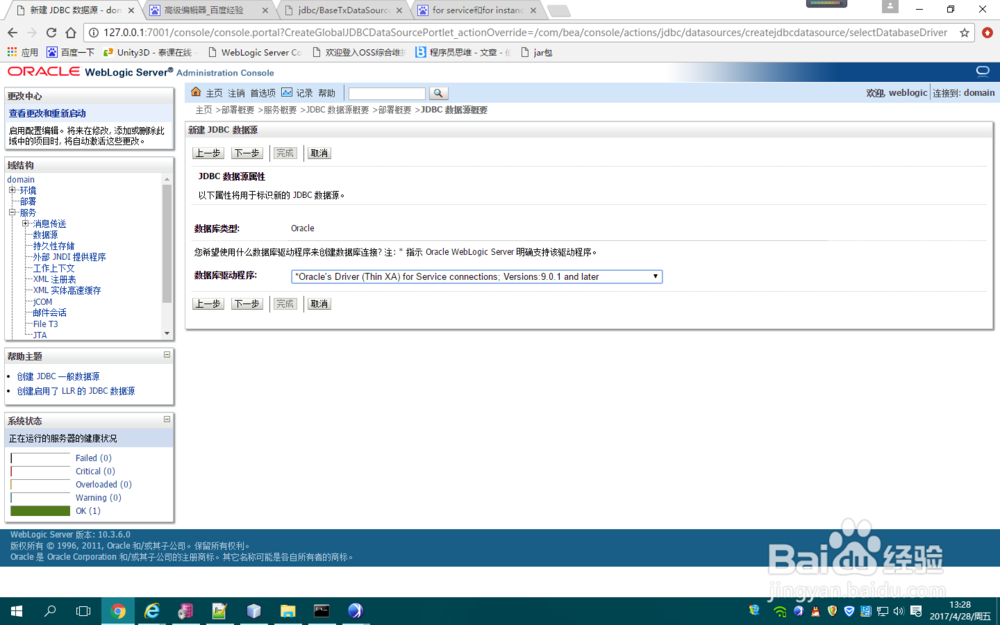Bookmark this page with the star icon
This screenshot has width=1000, height=625.
point(964,33)
